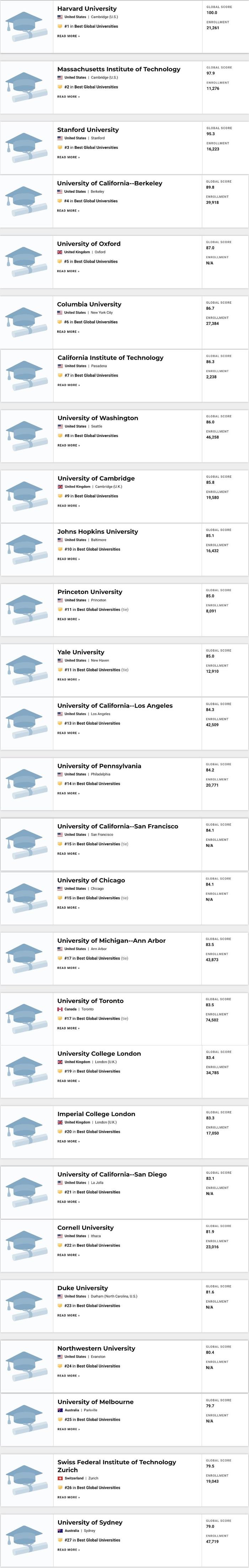Click the United States flag under Yale University
The width and height of the screenshot is (249, 1568).
[60, 660]
